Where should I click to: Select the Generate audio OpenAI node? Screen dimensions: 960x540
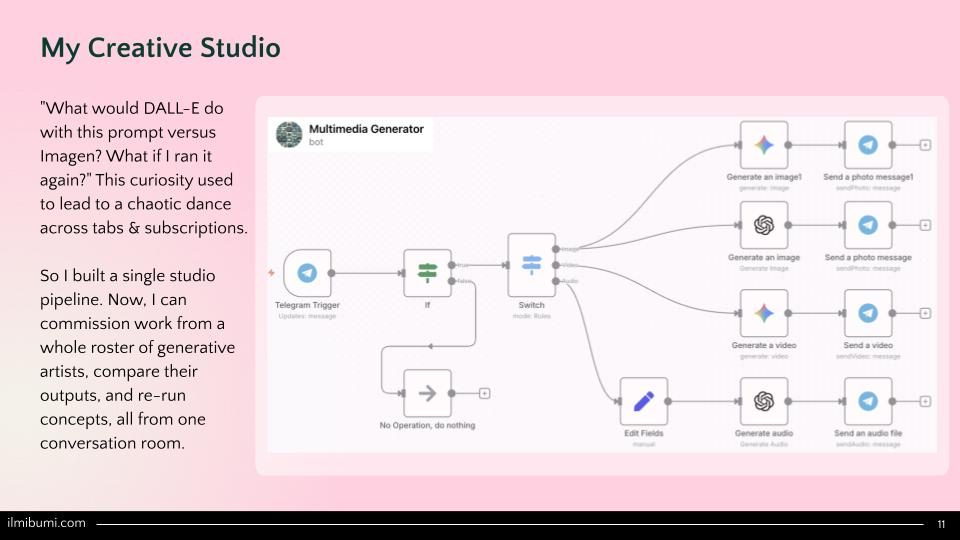click(764, 401)
